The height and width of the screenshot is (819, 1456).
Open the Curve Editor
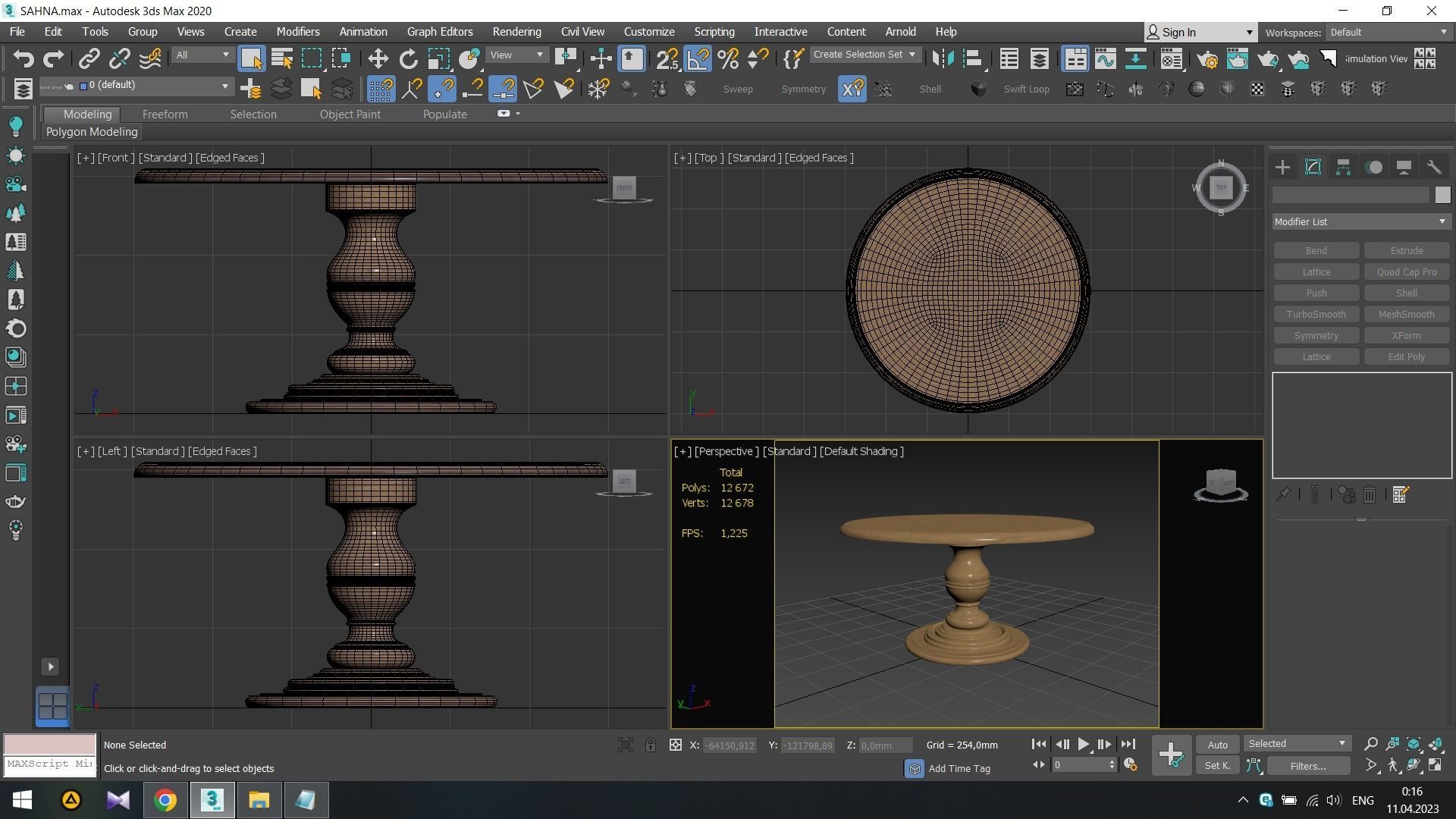point(1105,59)
